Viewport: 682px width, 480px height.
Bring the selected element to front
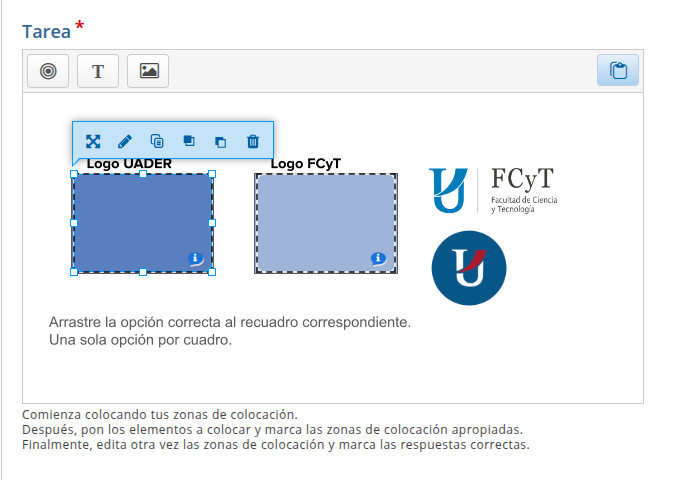point(189,141)
